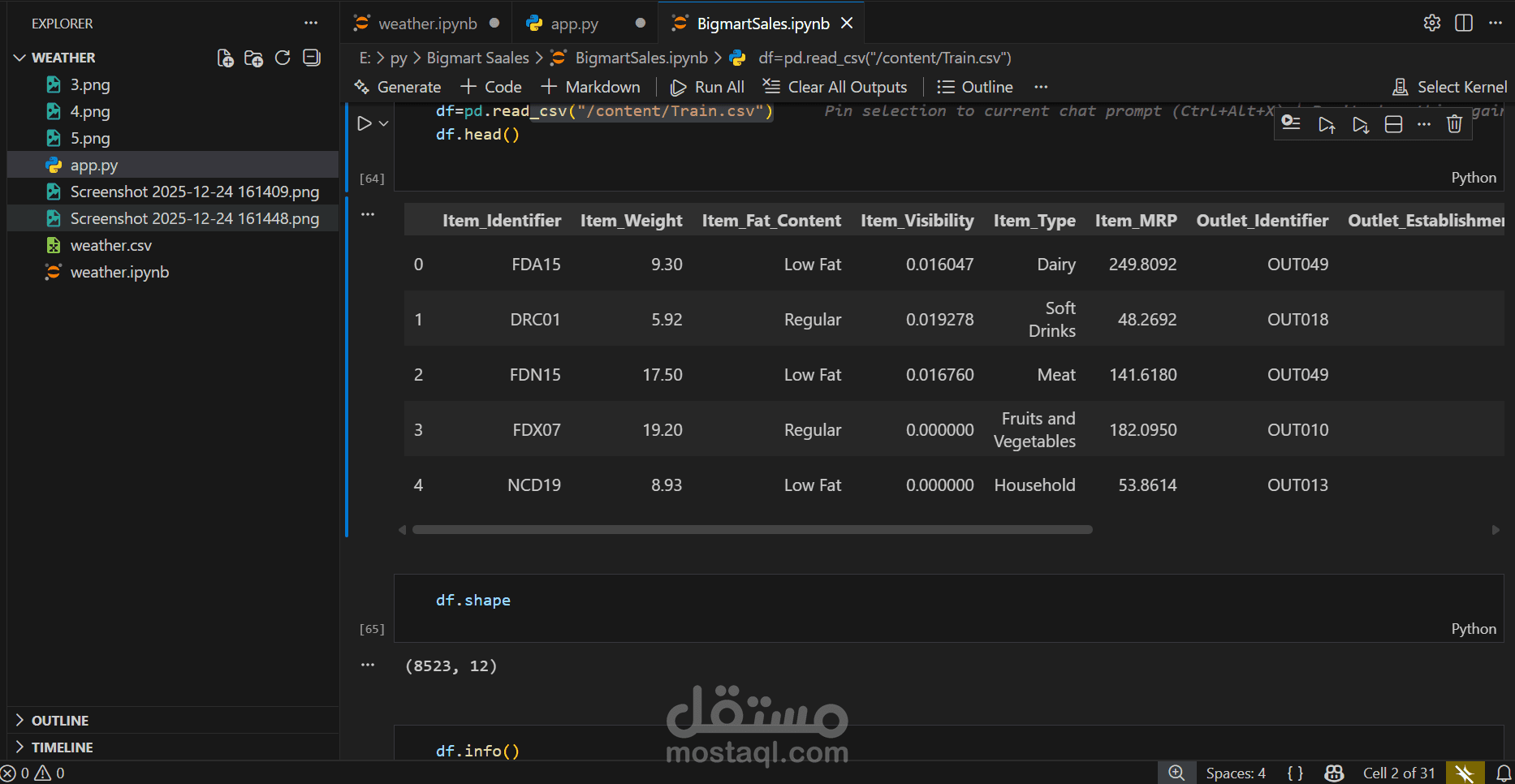Open the zoom control in the status bar
Viewport: 1515px width, 784px height.
1176,773
